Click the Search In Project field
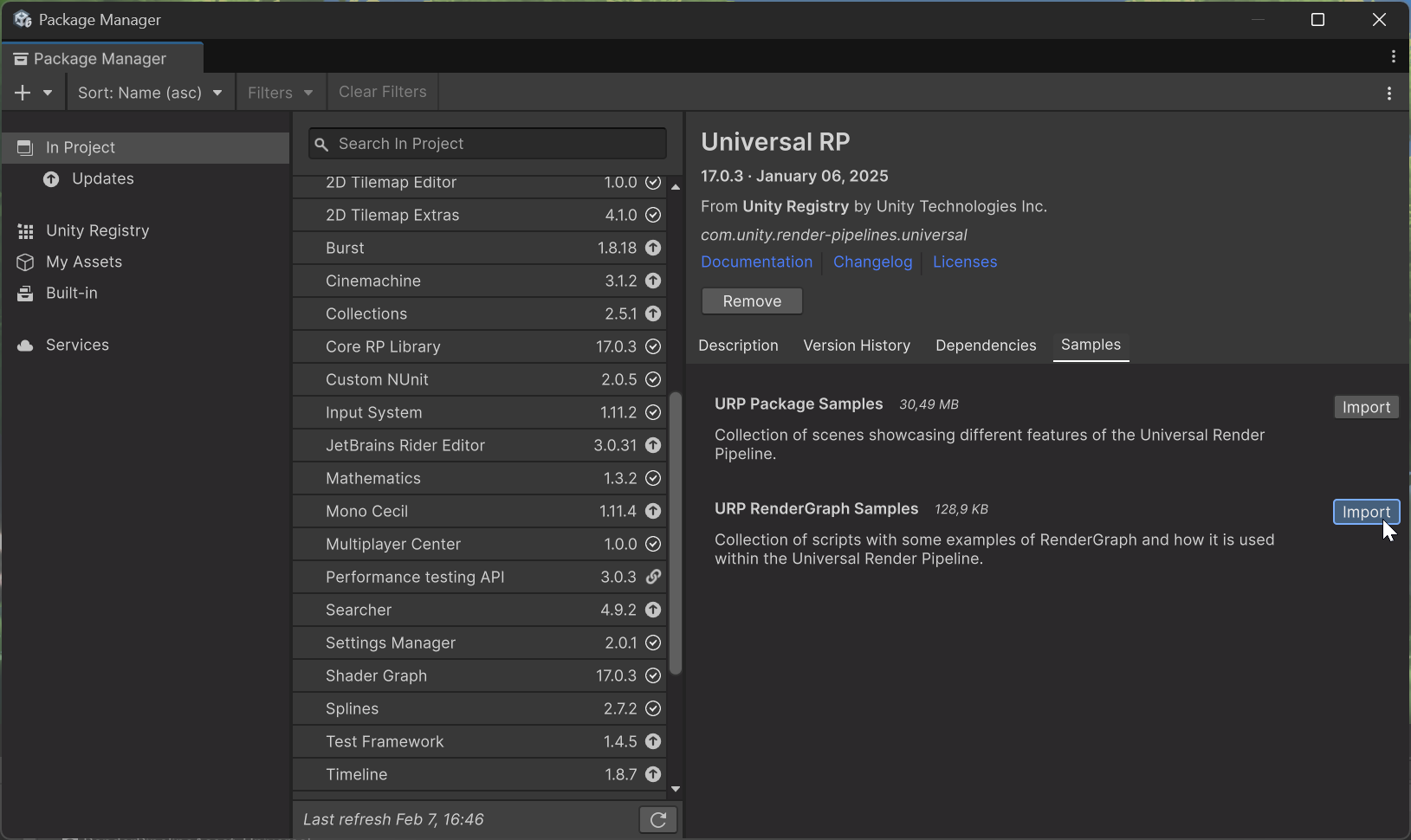1411x840 pixels. [x=487, y=143]
